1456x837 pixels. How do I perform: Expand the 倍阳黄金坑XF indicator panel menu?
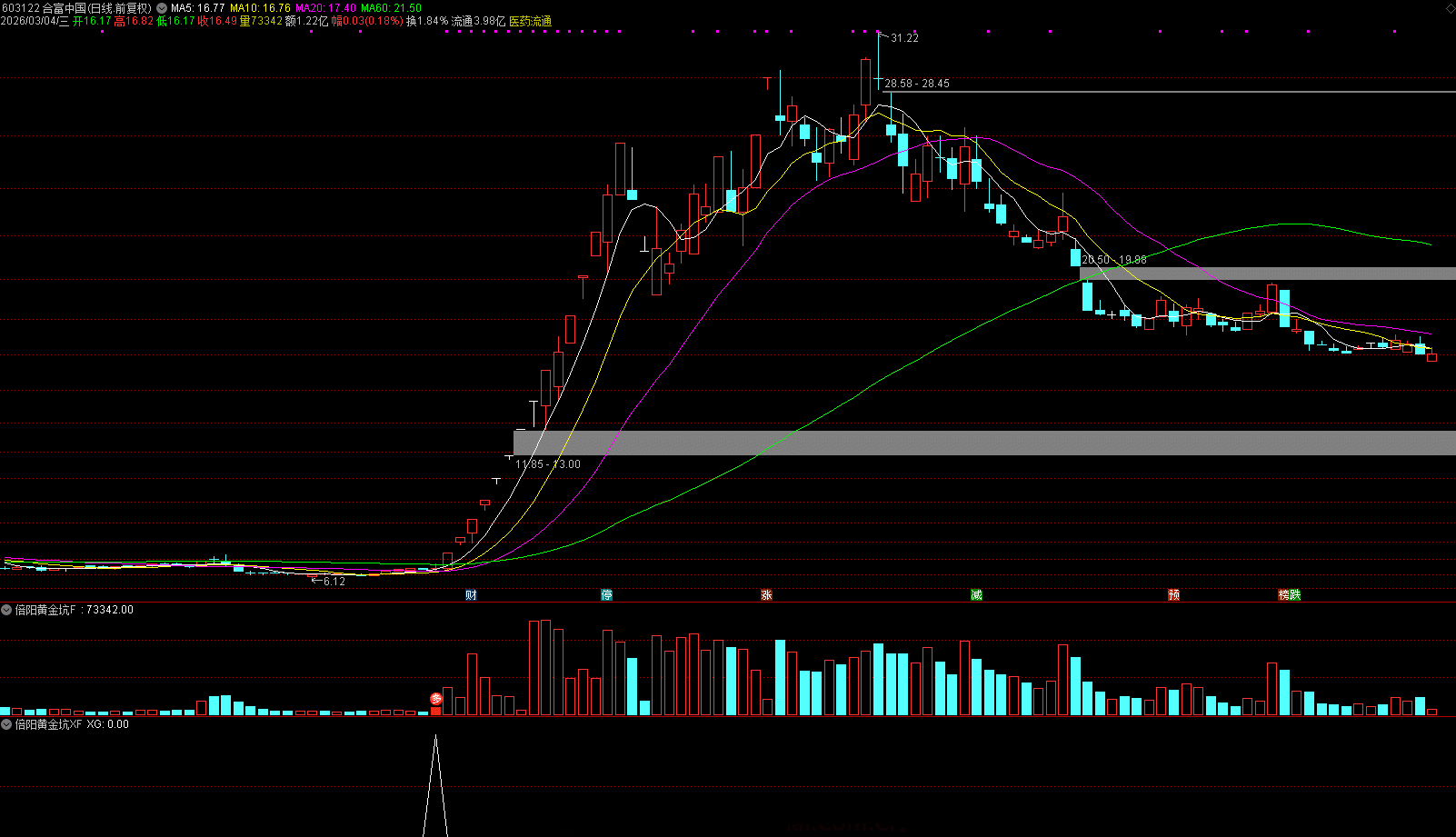point(6,724)
